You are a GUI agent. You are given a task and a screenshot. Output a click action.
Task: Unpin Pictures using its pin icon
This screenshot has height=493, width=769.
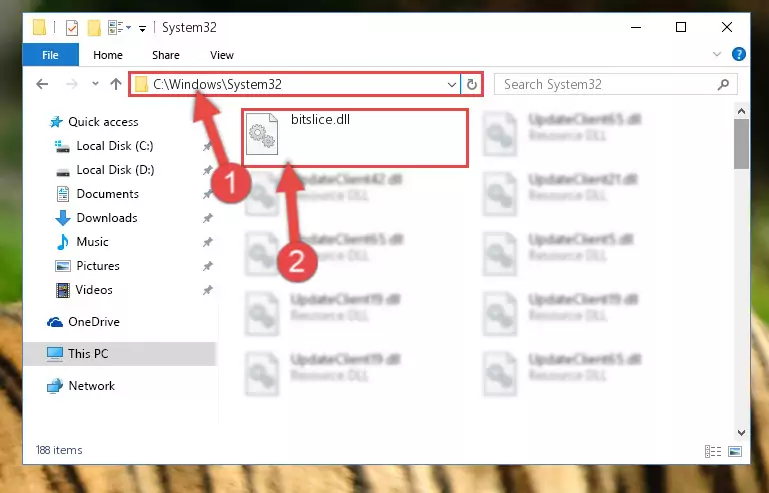208,266
